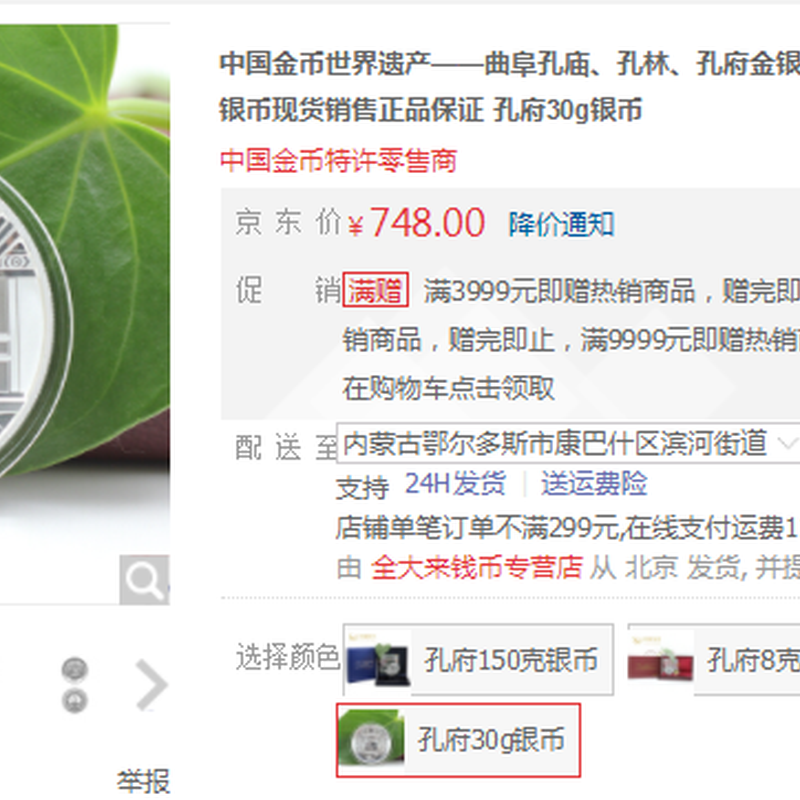This screenshot has width=800, height=800.
Task: Open the 全大来钱币专营店 store link
Action: [477, 567]
